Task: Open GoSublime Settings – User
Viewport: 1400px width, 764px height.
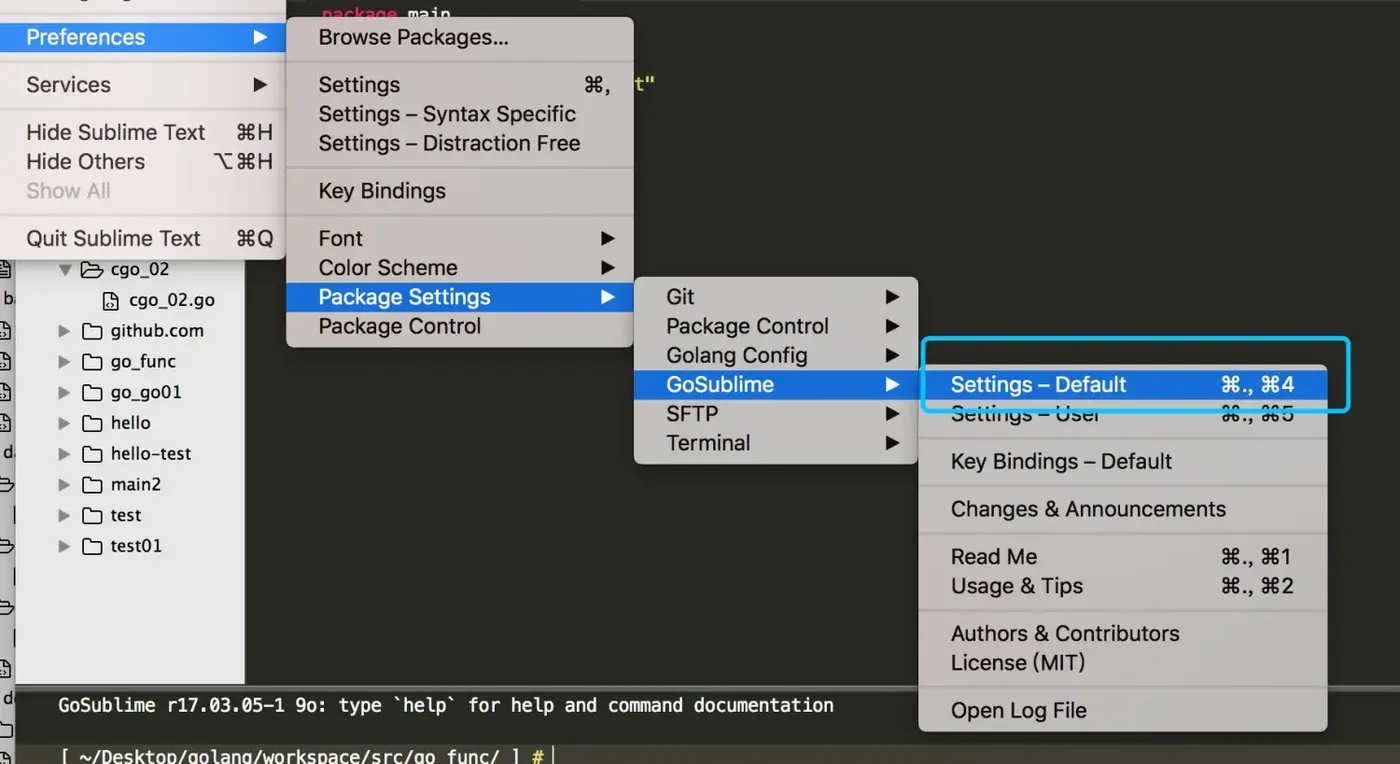Action: (1123, 413)
